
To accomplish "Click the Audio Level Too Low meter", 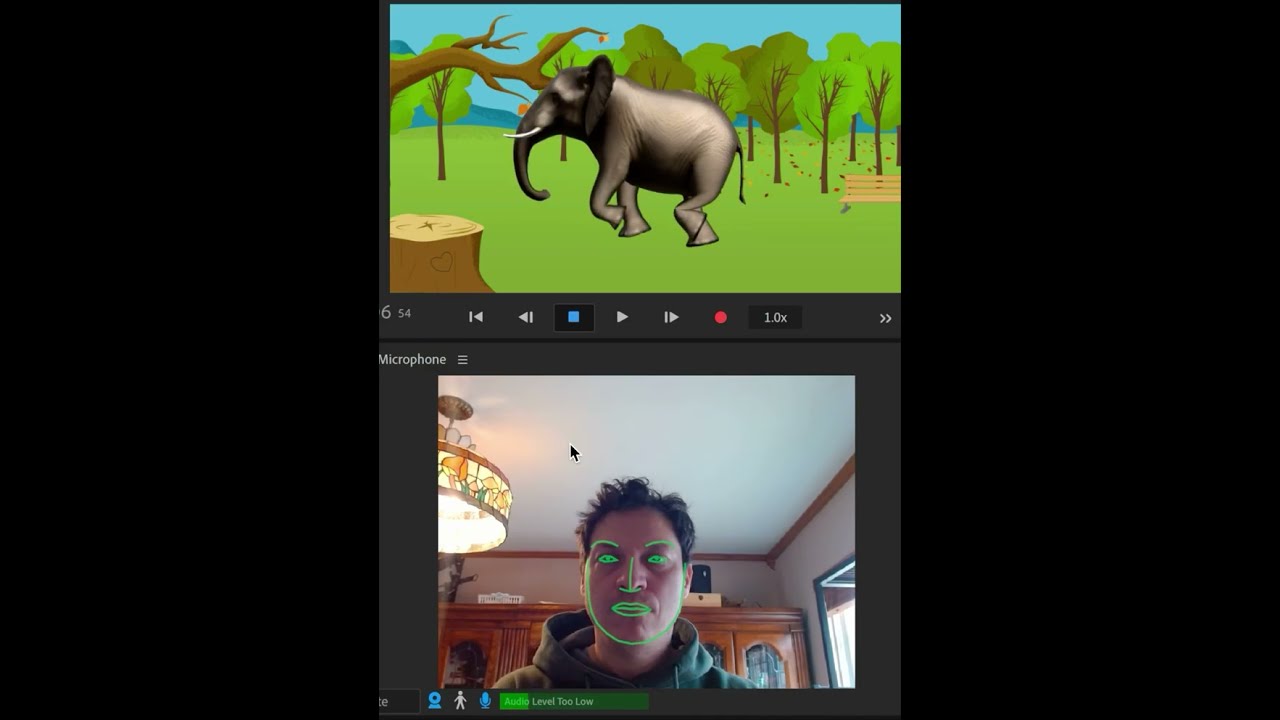I will 574,701.
